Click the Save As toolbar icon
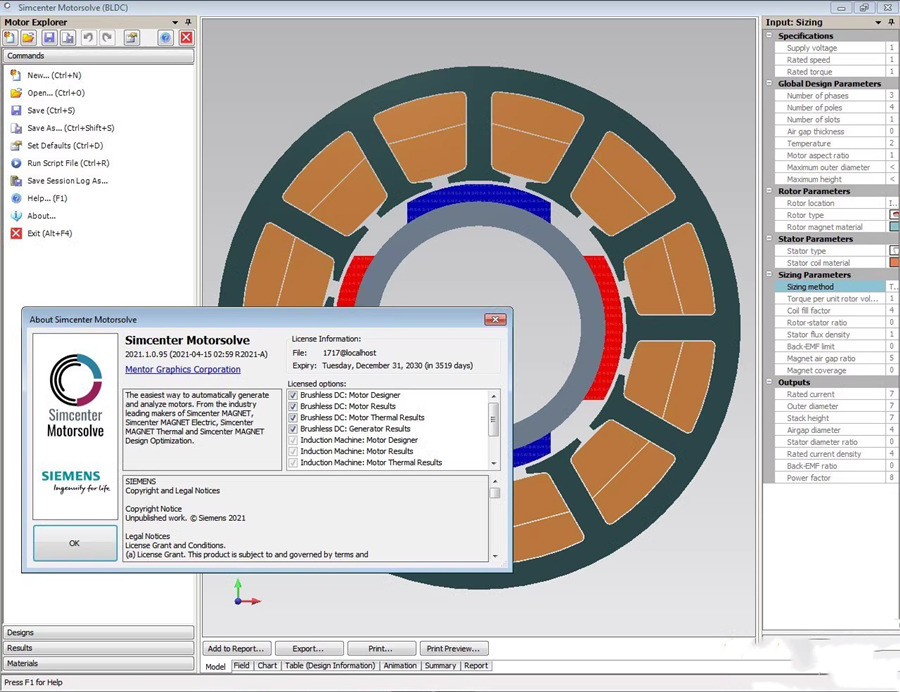900x692 pixels. point(68,38)
